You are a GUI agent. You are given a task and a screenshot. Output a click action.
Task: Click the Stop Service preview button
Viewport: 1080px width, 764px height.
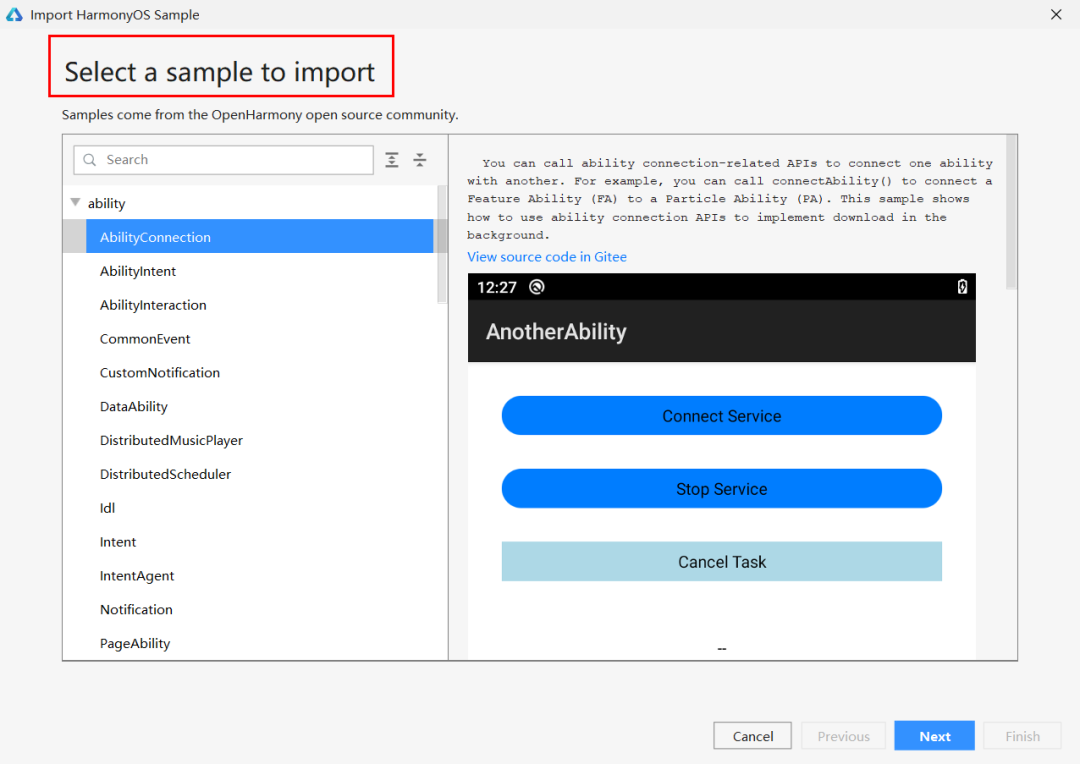pyautogui.click(x=721, y=488)
